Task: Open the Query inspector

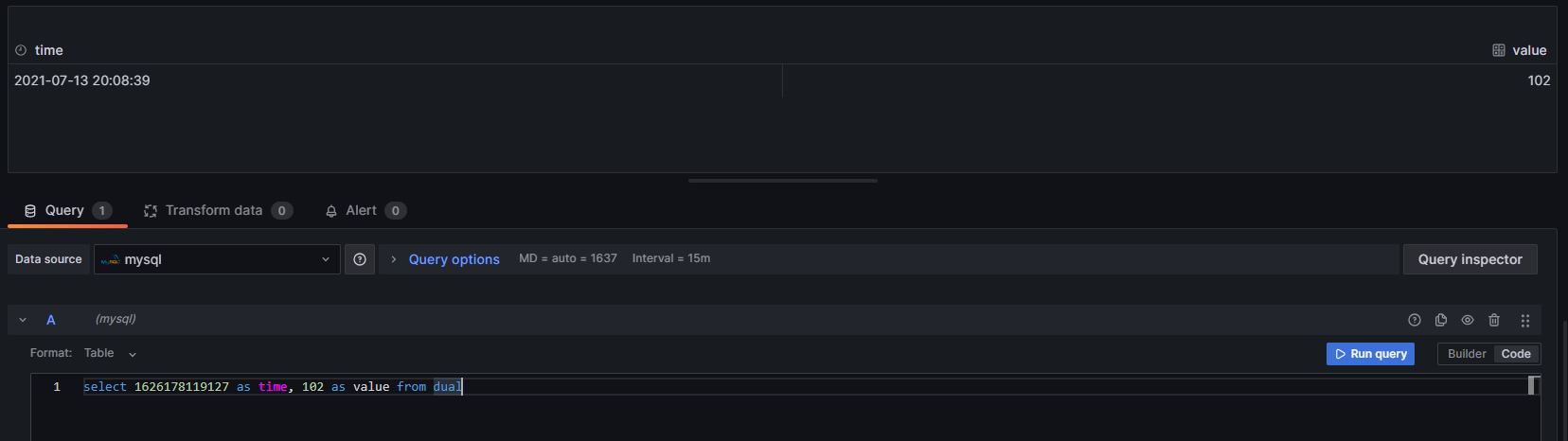Action: (1470, 259)
